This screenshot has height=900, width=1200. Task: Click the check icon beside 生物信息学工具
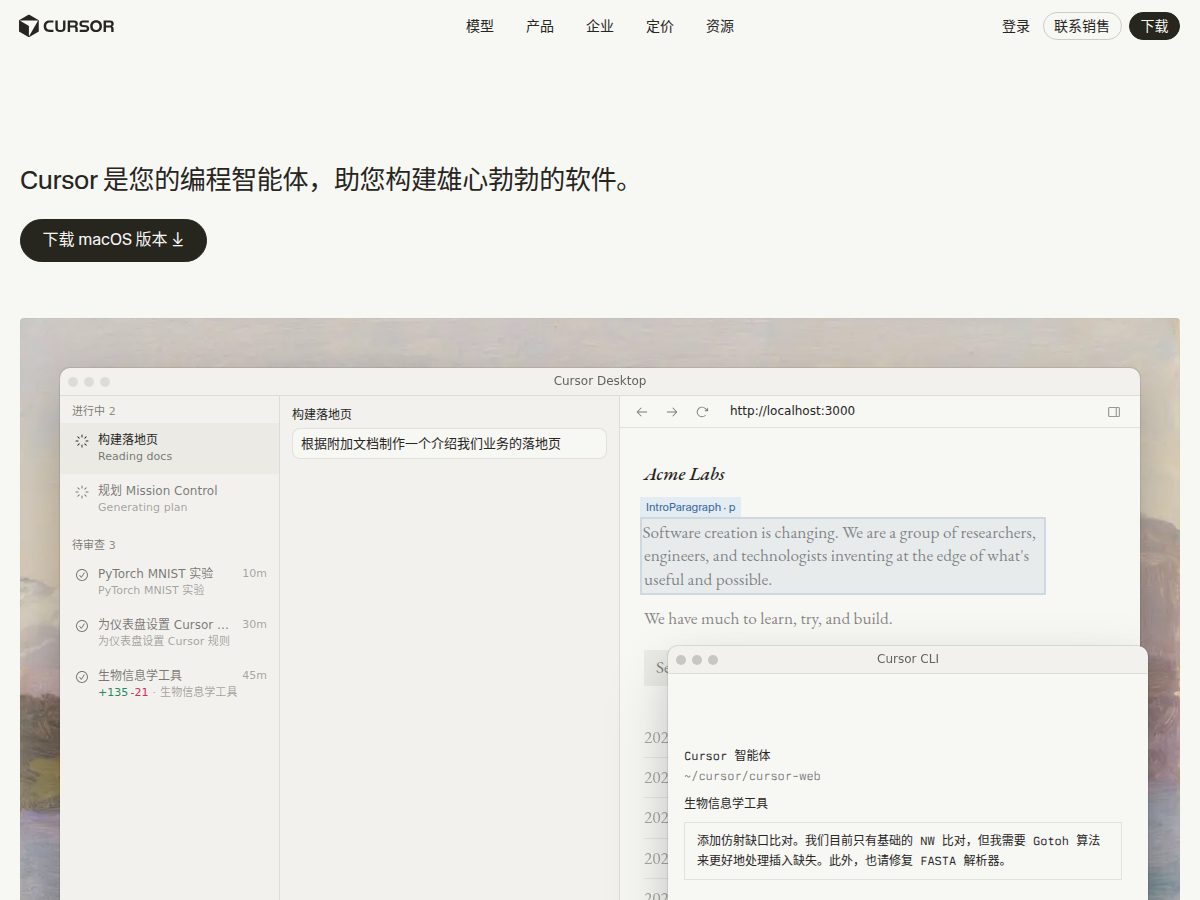pos(82,676)
